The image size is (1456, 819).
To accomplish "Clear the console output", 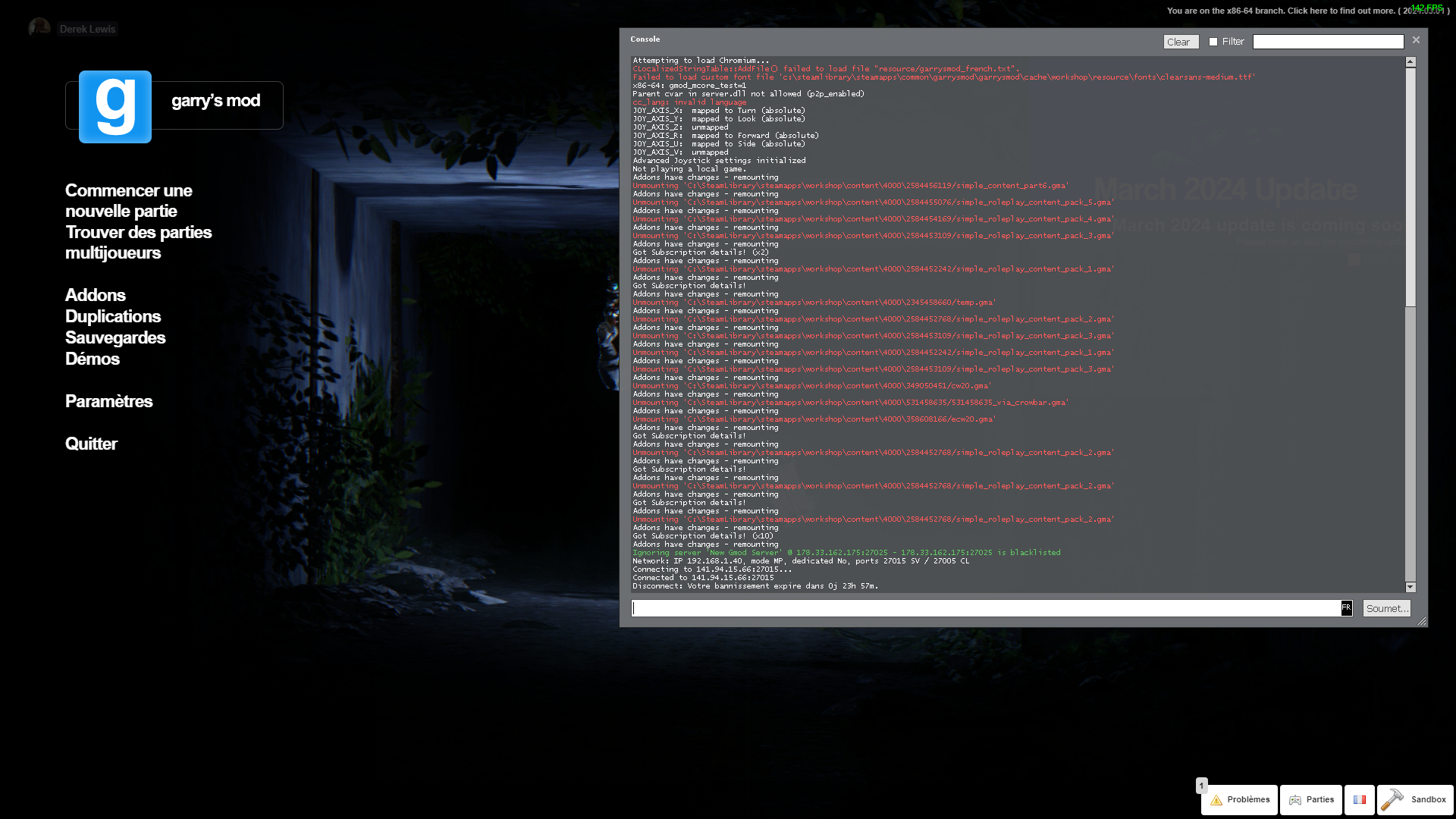I will click(x=1181, y=42).
